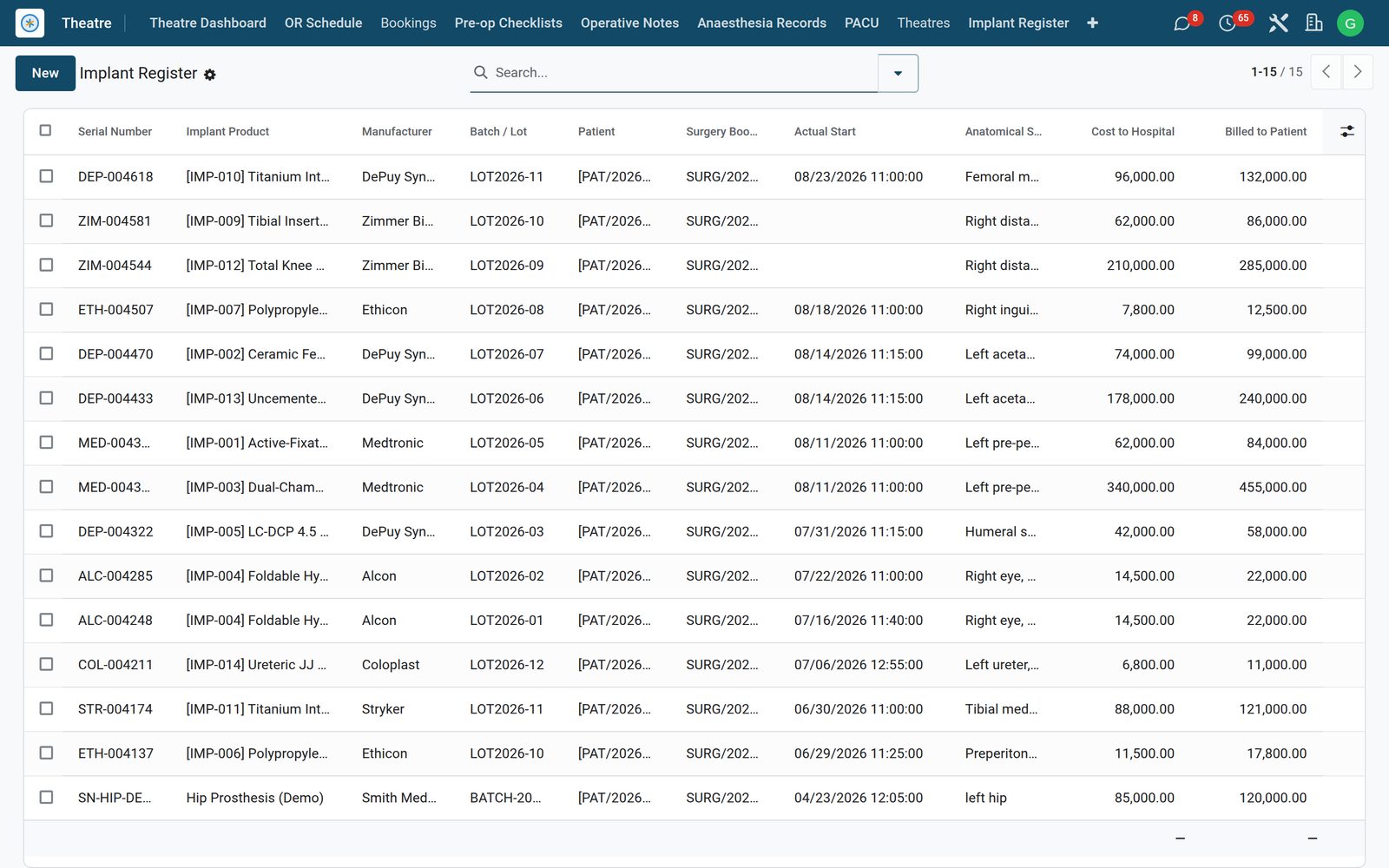
Task: Open the Operative Notes menu
Action: [629, 23]
